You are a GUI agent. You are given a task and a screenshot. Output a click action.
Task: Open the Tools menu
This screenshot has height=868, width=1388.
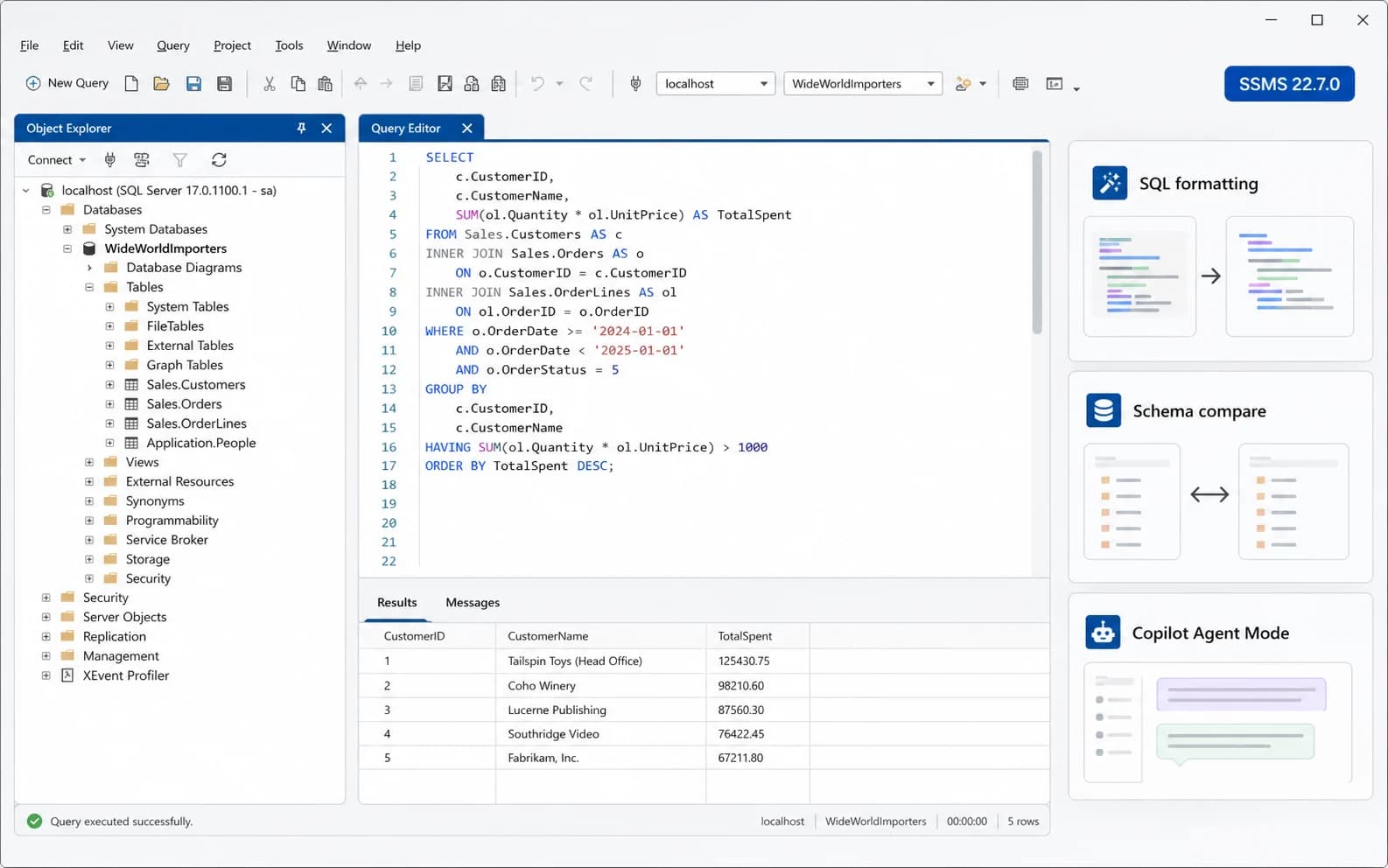289,45
